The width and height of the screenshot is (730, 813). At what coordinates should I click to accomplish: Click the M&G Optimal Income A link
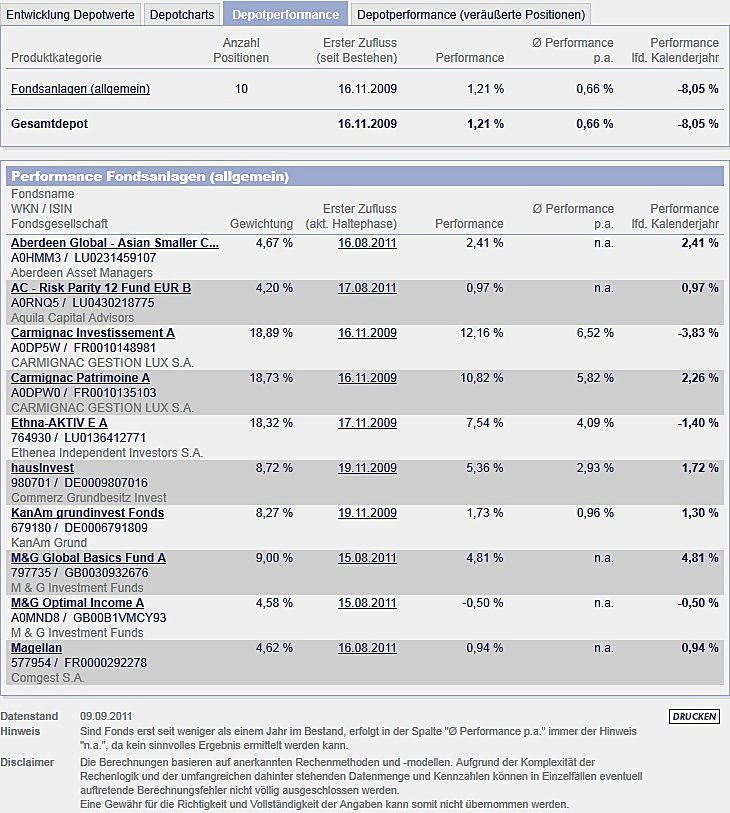[x=77, y=603]
